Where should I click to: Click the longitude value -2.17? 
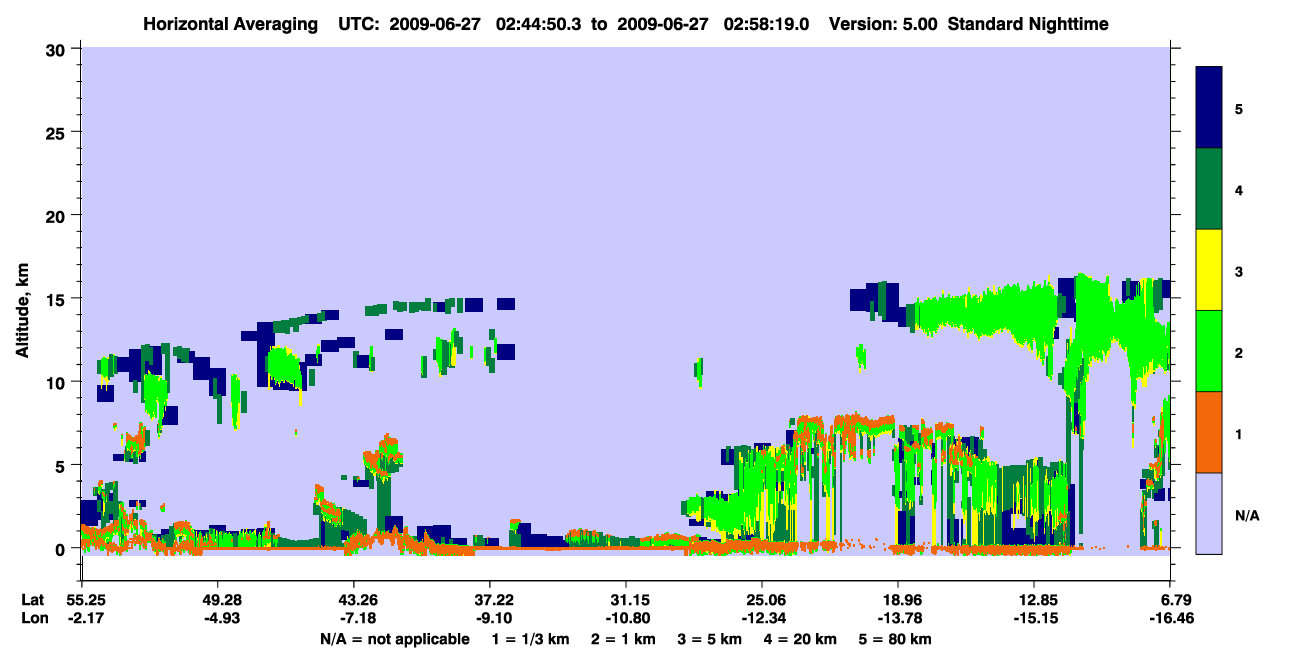86,619
